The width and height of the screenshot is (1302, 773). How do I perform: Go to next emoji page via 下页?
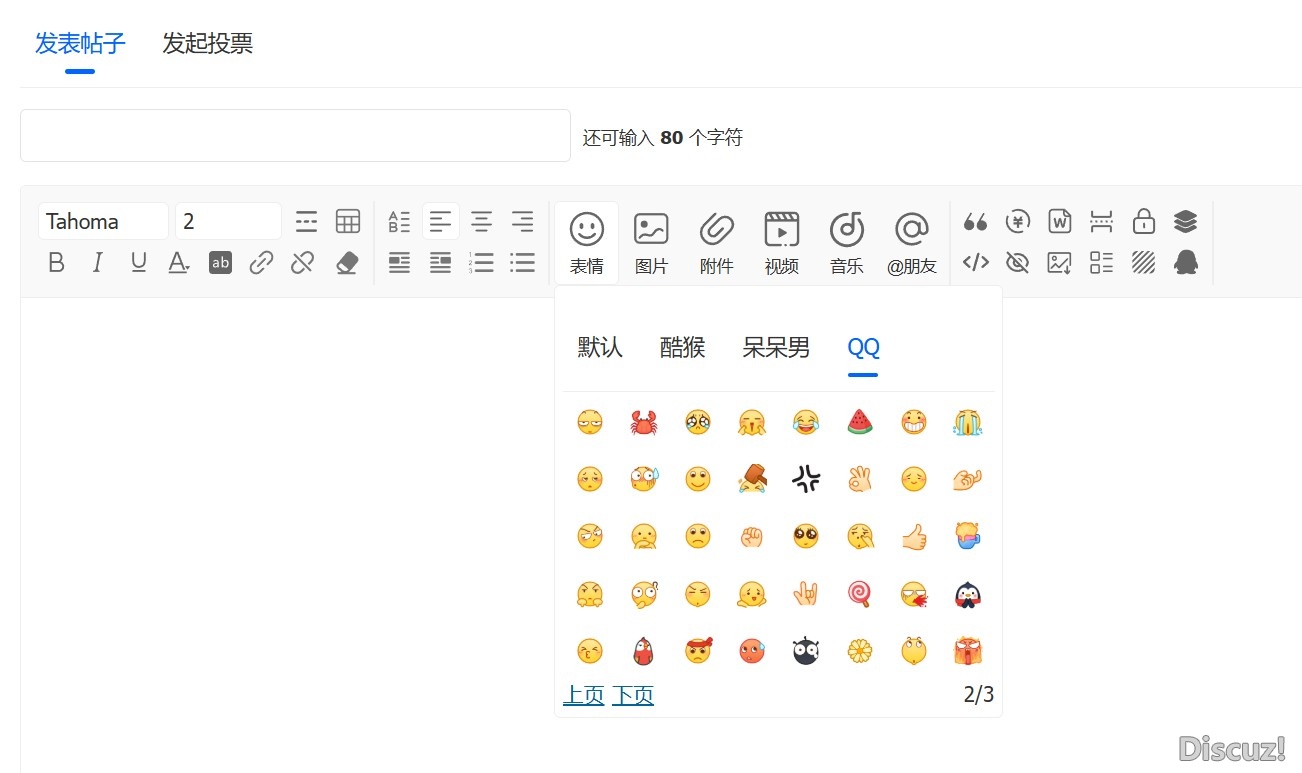point(632,694)
